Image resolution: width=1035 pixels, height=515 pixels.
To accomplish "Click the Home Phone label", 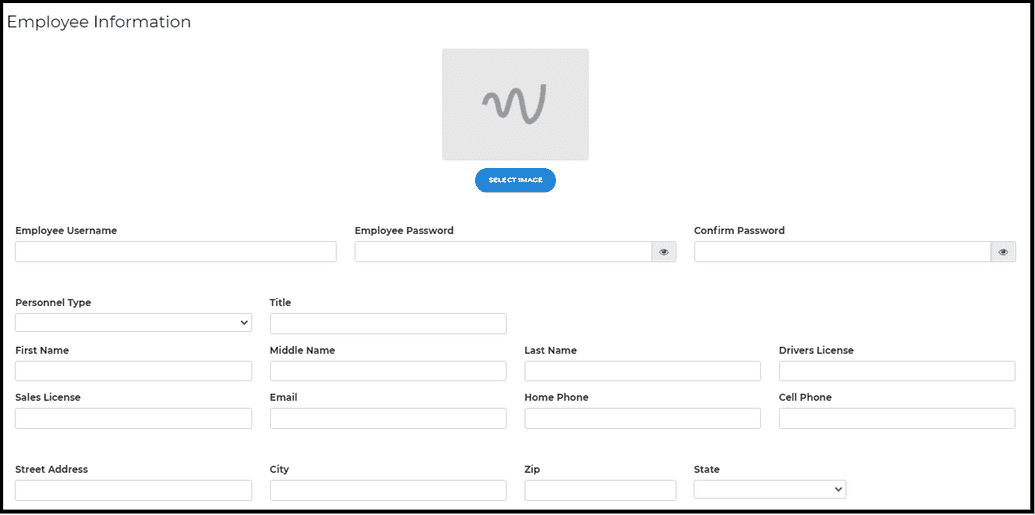I will point(556,397).
